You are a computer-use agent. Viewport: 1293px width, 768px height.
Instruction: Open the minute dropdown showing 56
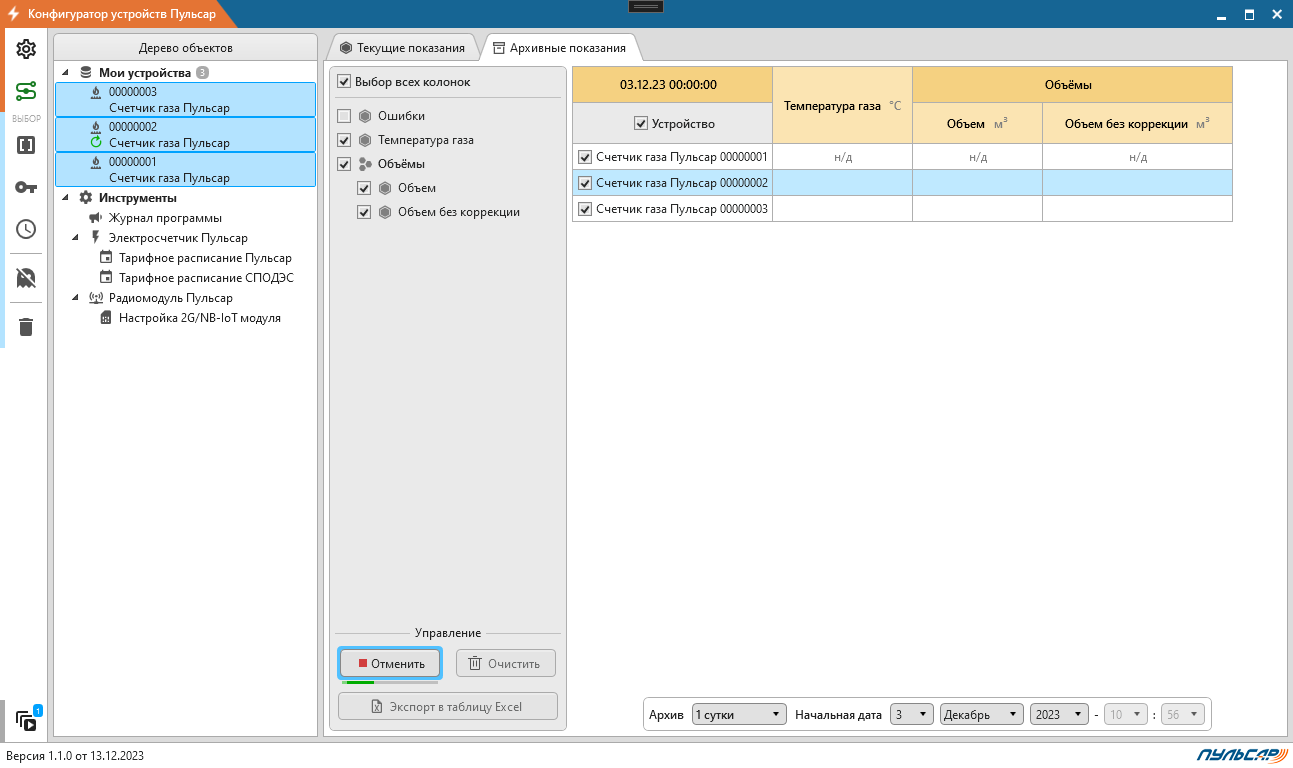(1183, 715)
